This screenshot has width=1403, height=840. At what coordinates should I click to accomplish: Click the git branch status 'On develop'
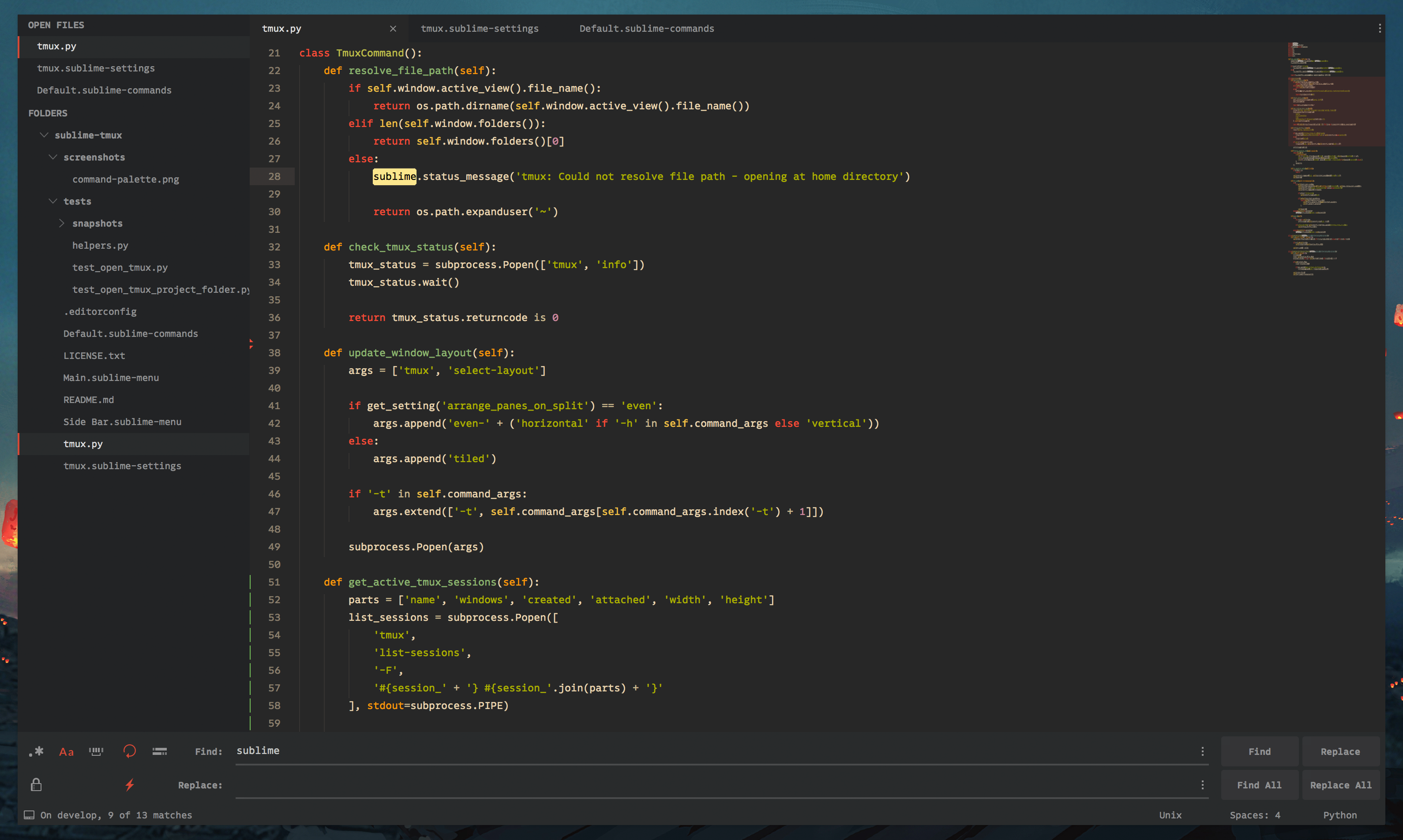click(x=70, y=815)
